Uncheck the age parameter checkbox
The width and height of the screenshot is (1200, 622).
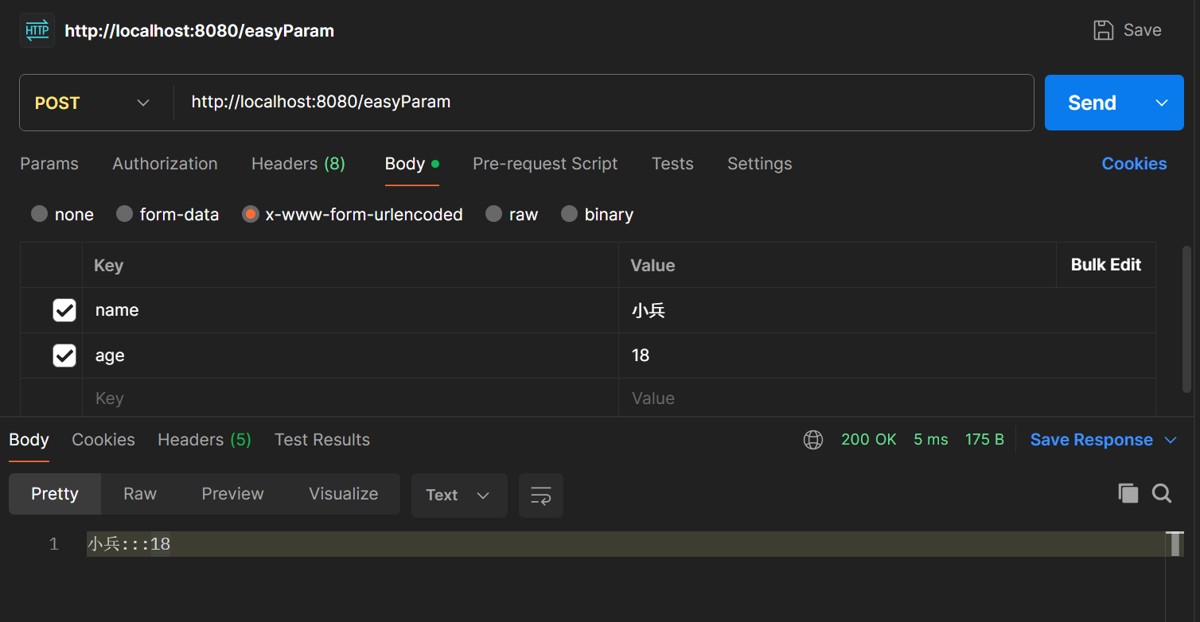point(64,355)
